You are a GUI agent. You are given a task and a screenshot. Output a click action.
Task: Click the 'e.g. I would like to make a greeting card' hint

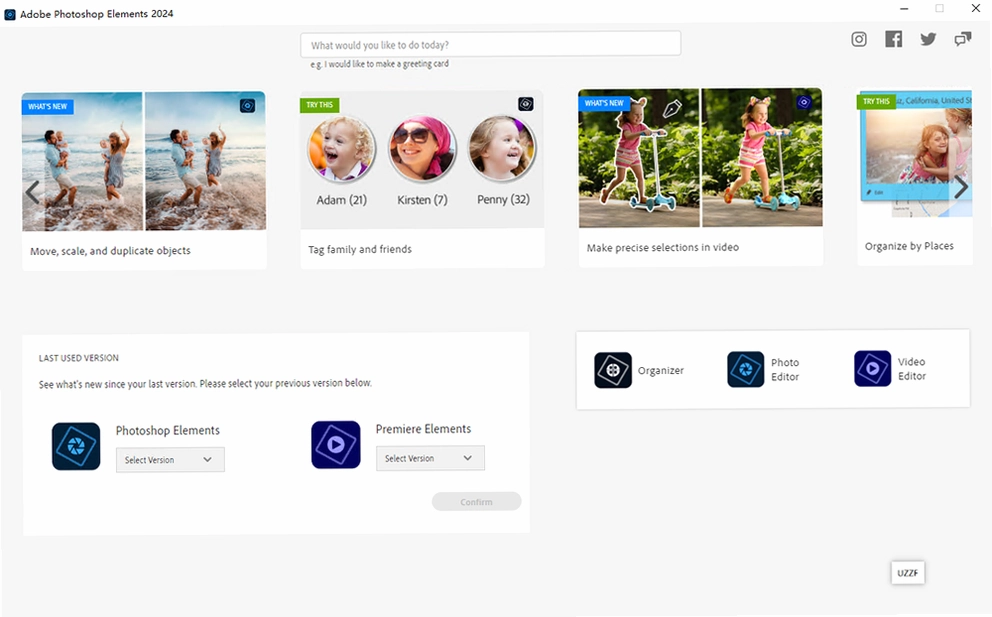380,64
